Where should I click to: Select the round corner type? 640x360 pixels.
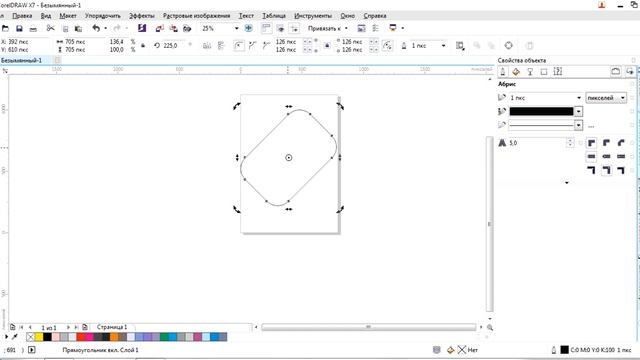click(x=239, y=46)
